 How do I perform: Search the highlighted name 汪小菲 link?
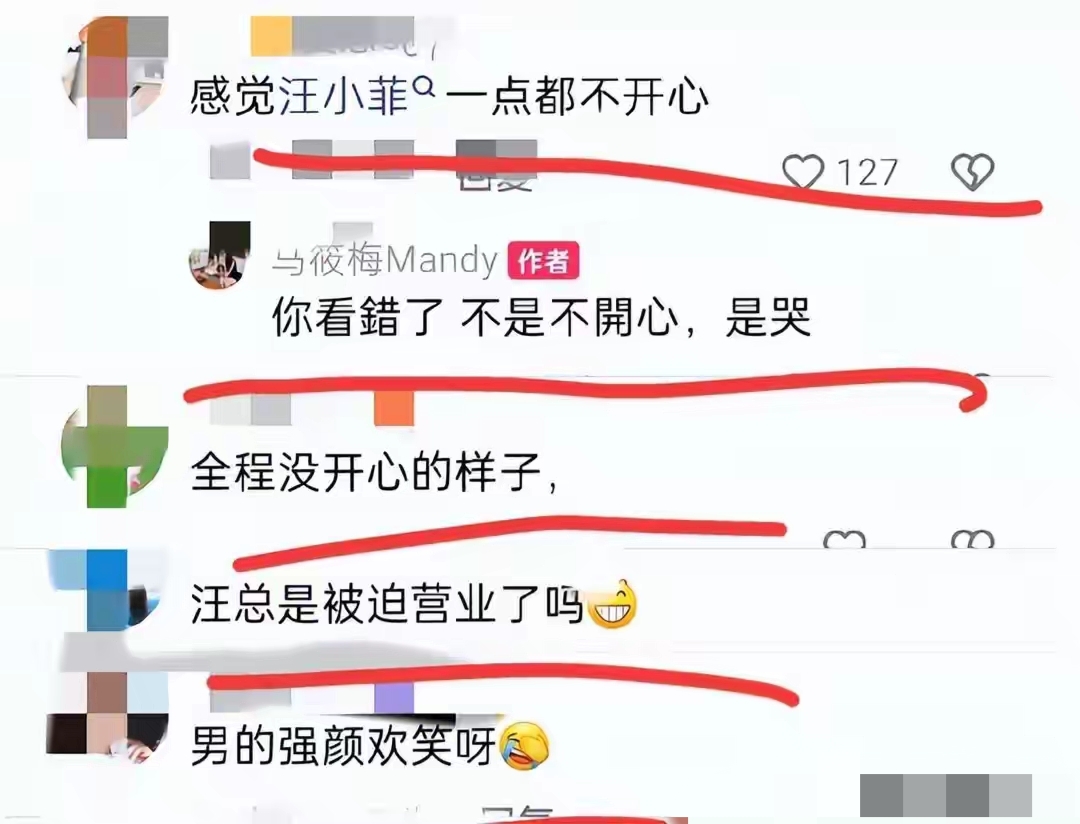click(344, 96)
